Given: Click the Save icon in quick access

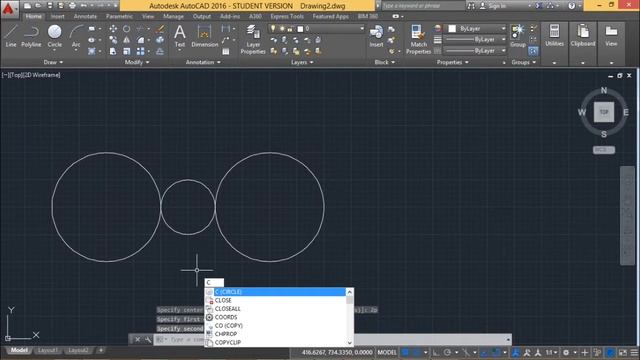Looking at the screenshot, I should click(50, 6).
